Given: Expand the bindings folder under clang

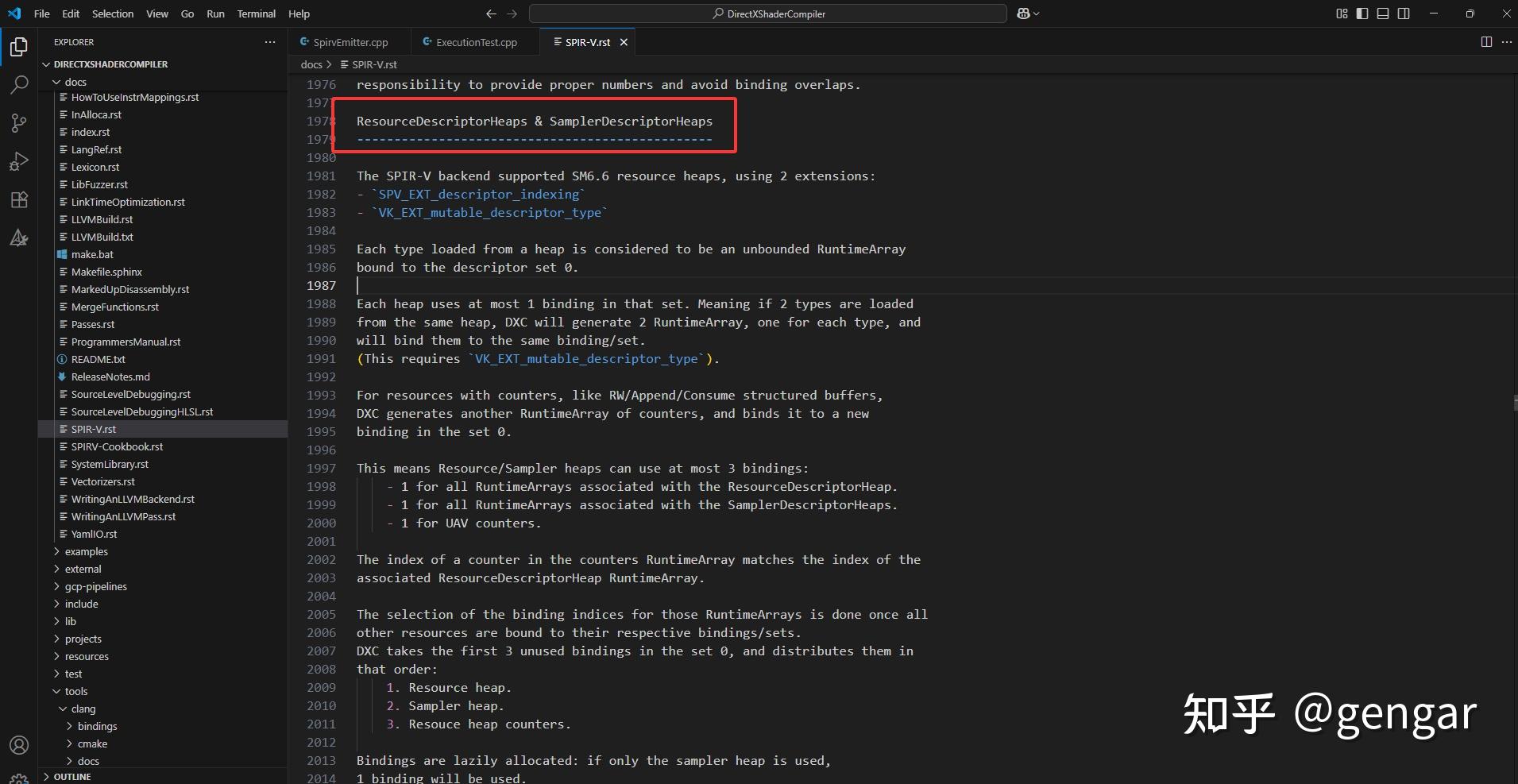Looking at the screenshot, I should coord(163,726).
